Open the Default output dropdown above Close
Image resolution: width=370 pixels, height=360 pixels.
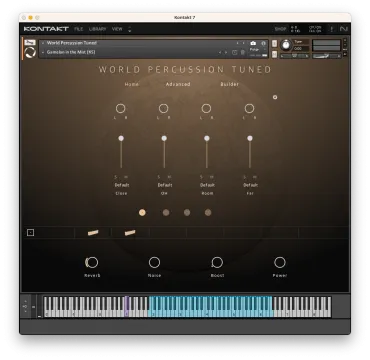coord(122,185)
